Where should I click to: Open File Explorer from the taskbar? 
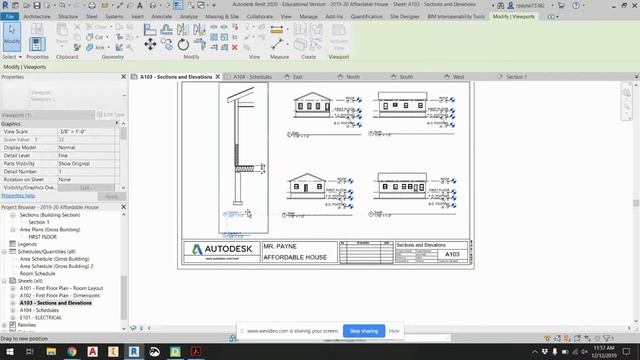click(x=51, y=351)
